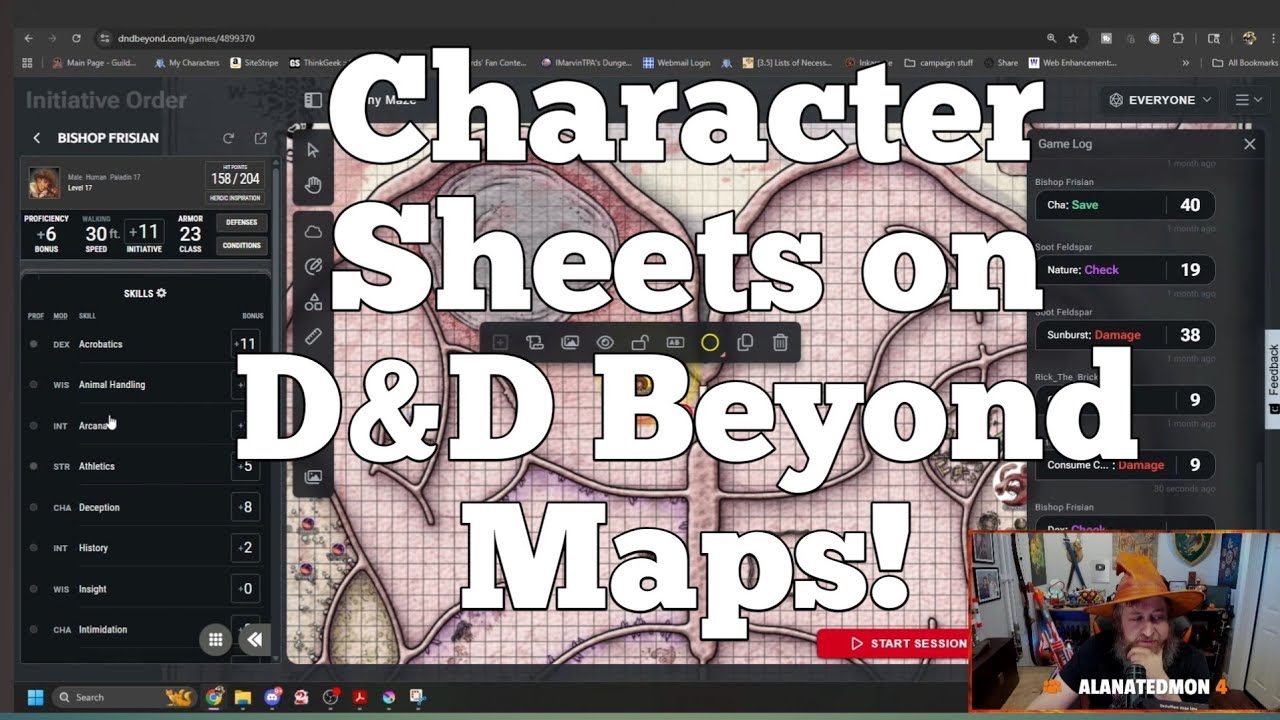Bookmark this page with star icon
This screenshot has height=720, width=1280.
(1073, 38)
